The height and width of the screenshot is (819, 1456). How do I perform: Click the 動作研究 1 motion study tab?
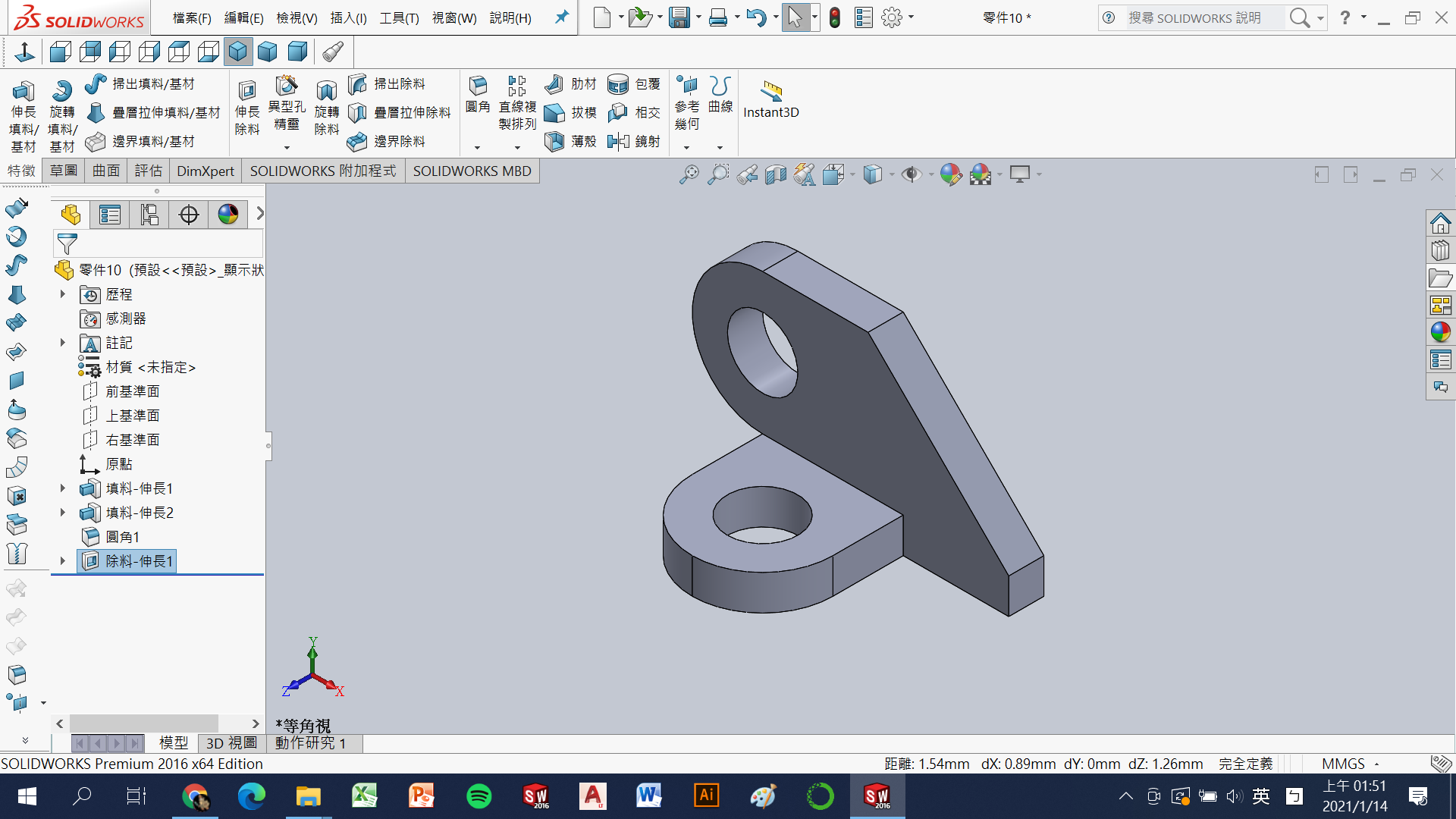(310, 743)
